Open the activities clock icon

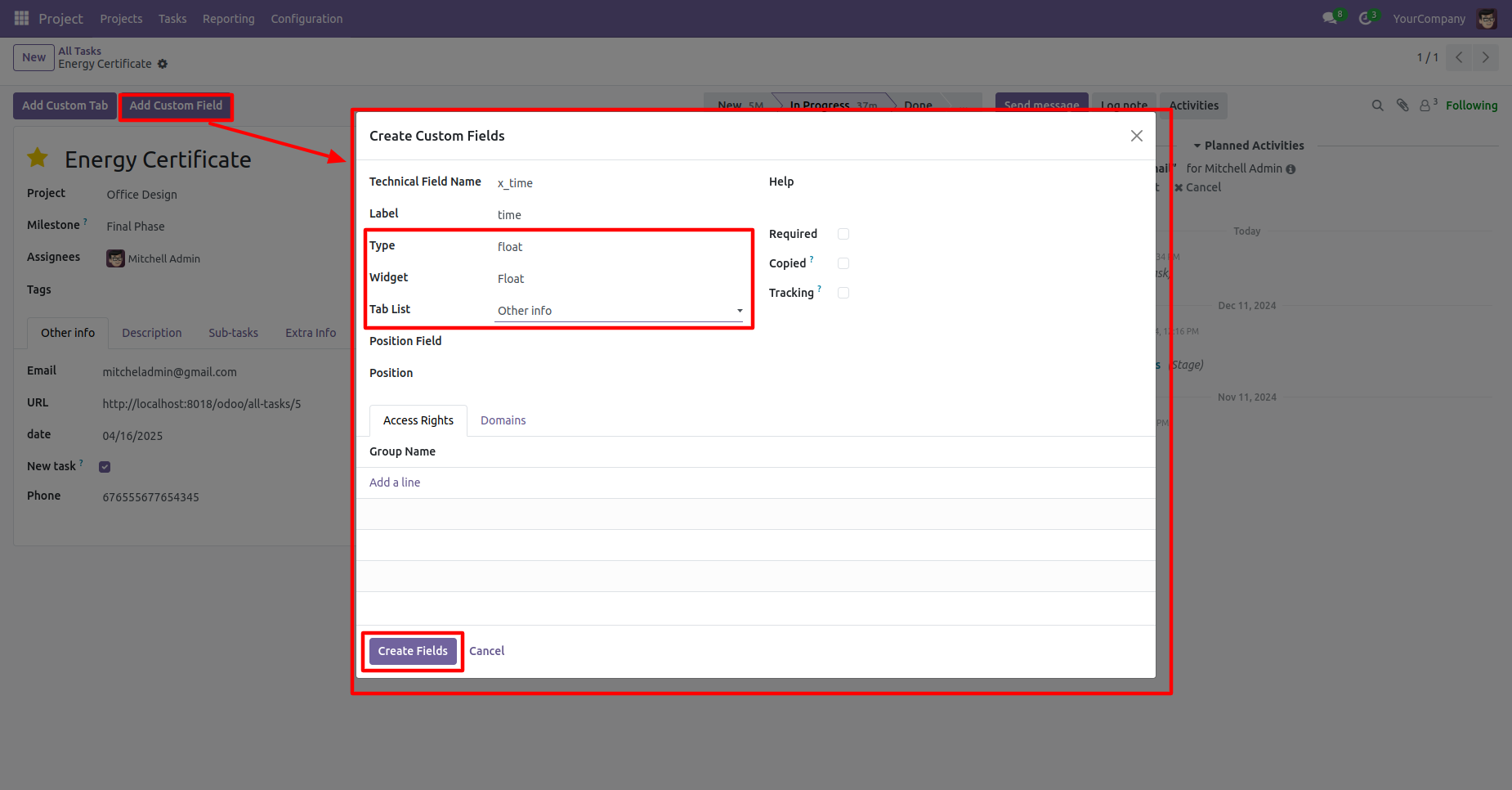1365,18
